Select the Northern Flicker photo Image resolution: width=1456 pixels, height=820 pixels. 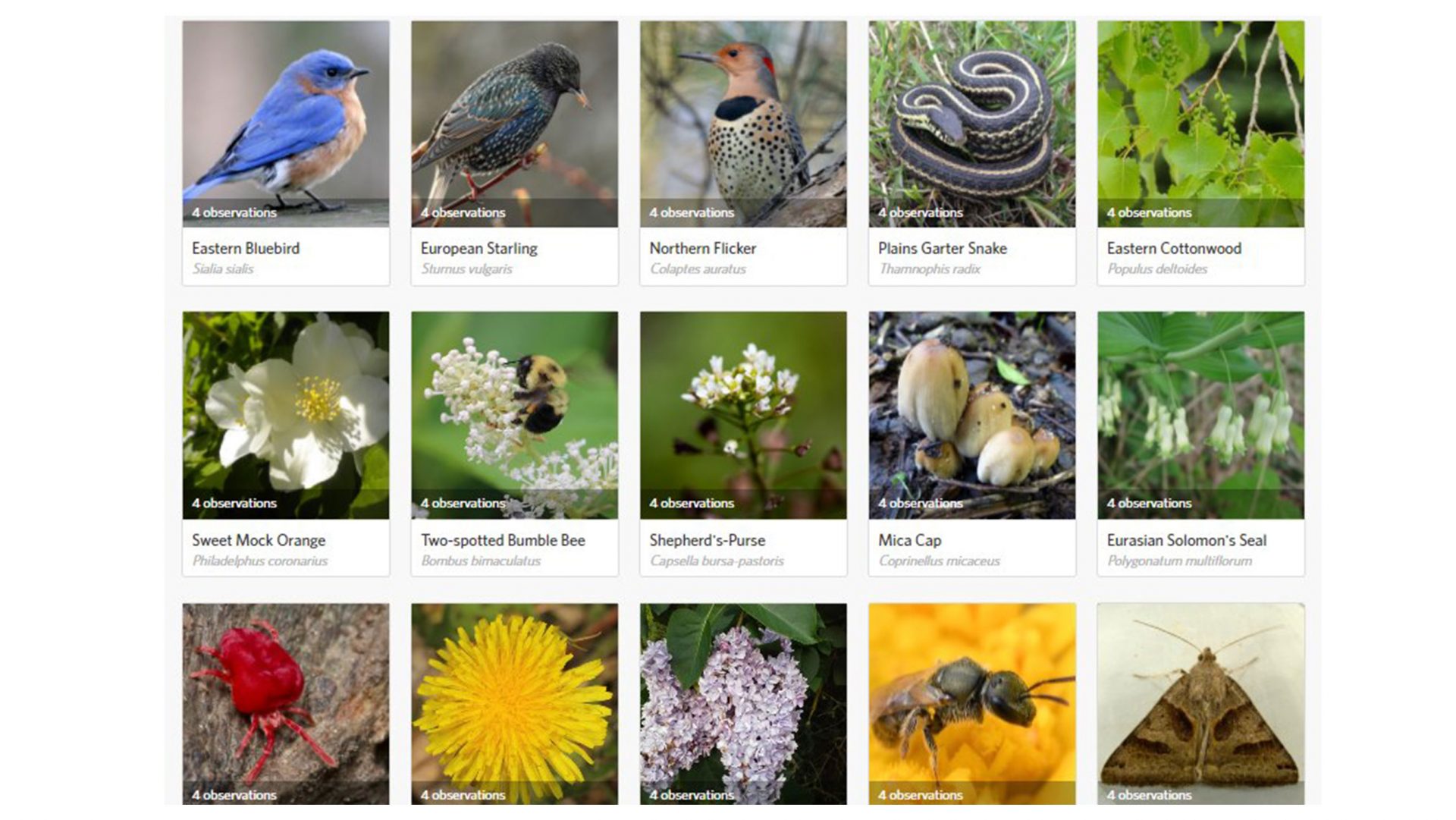pos(743,124)
